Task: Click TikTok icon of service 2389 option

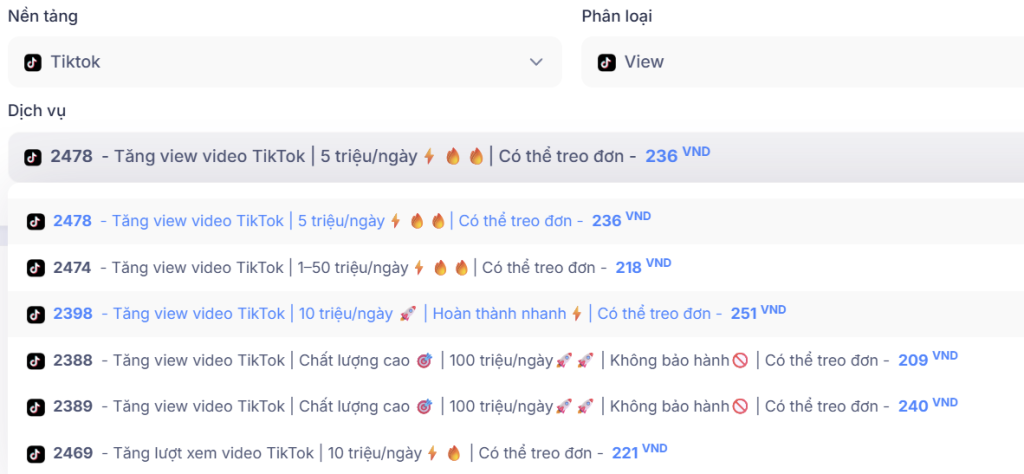Action: point(35,407)
